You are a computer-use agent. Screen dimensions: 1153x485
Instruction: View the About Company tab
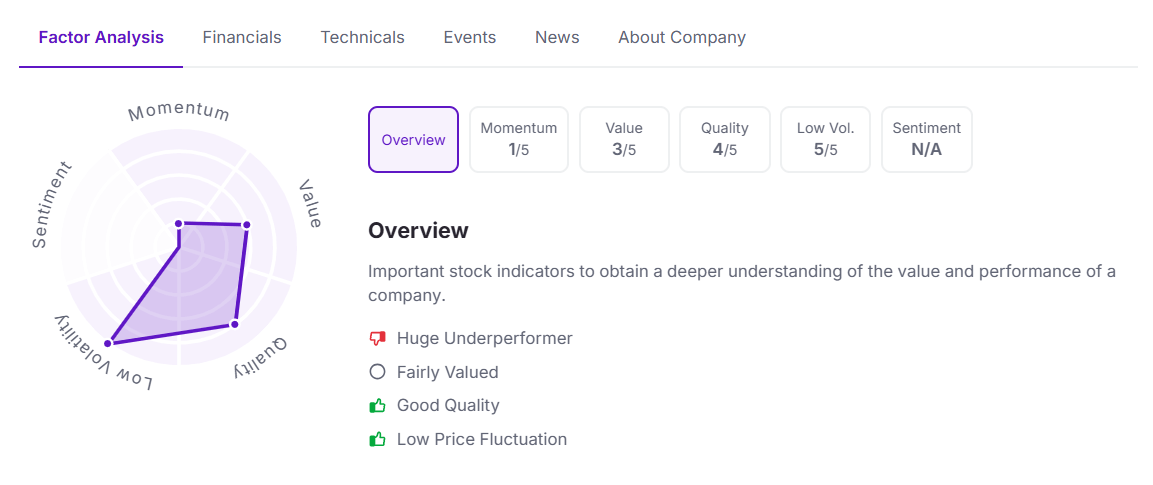click(x=682, y=37)
